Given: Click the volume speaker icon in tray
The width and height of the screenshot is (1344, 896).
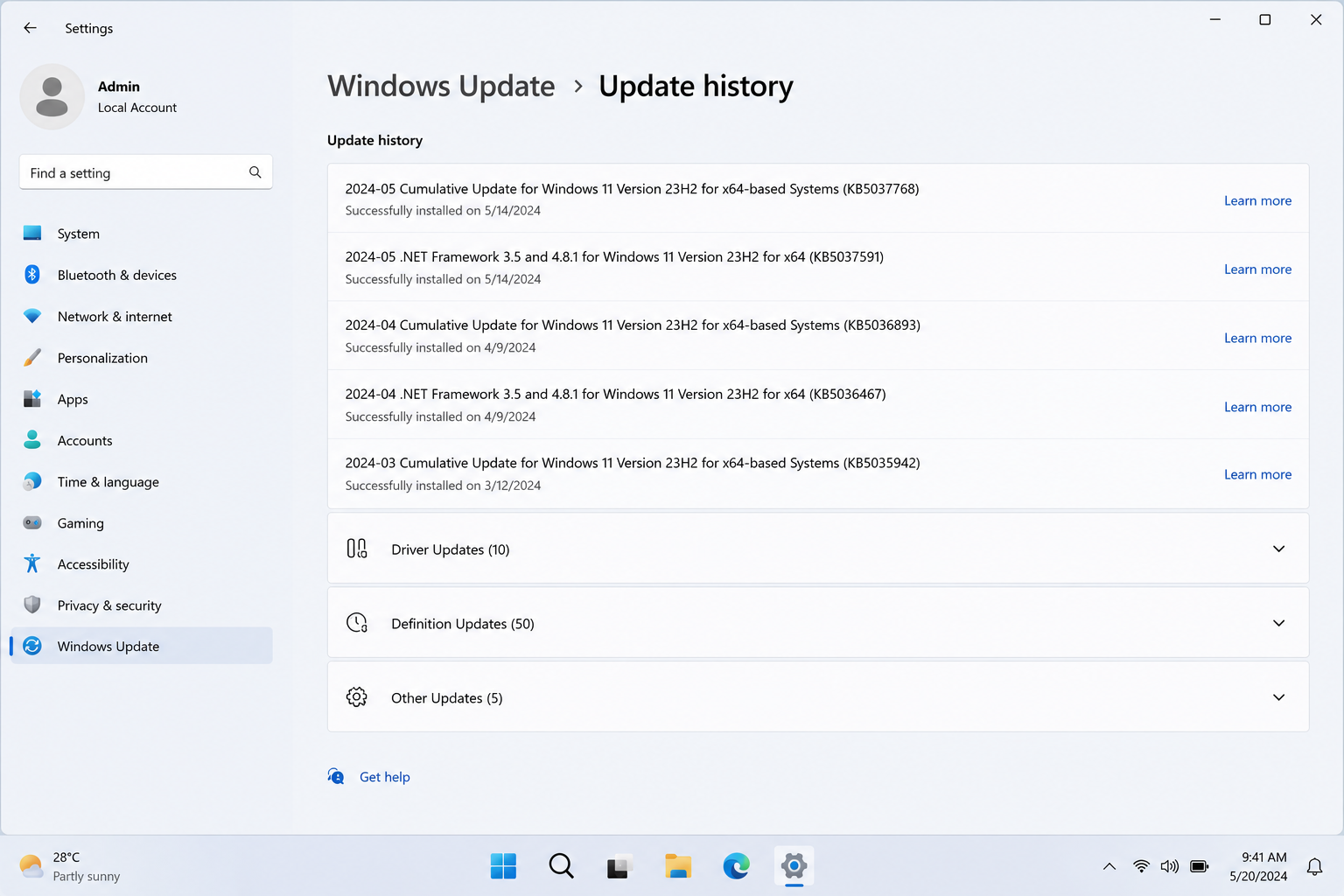Looking at the screenshot, I should pyautogui.click(x=1170, y=866).
